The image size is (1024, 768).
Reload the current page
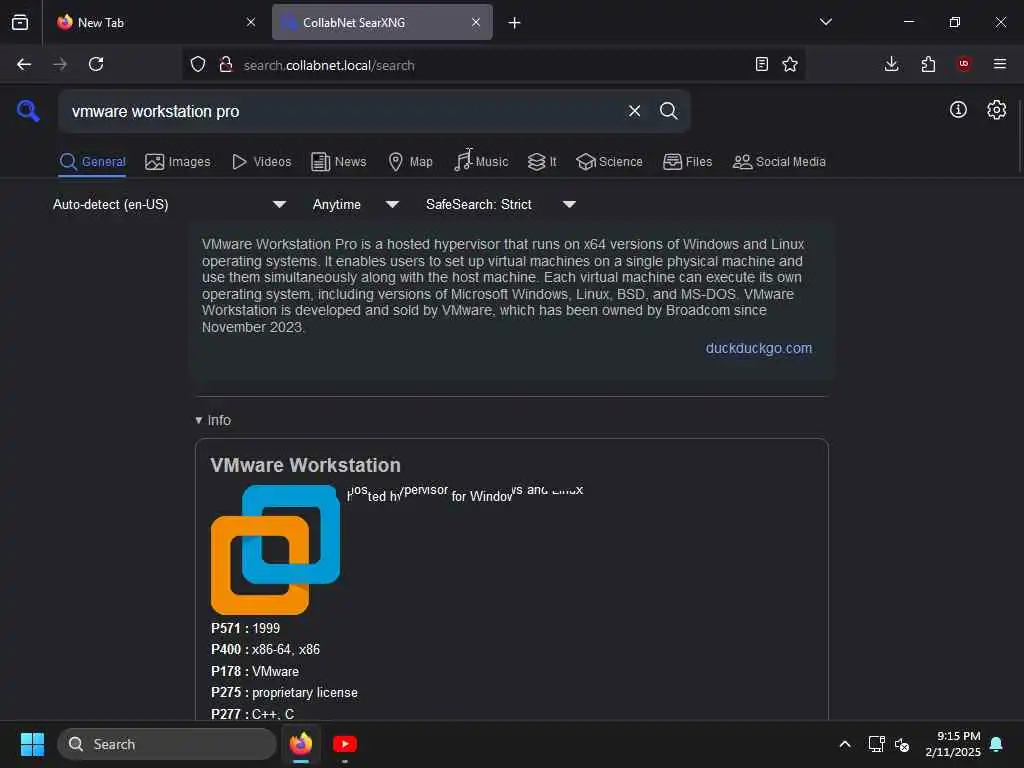coord(96,65)
